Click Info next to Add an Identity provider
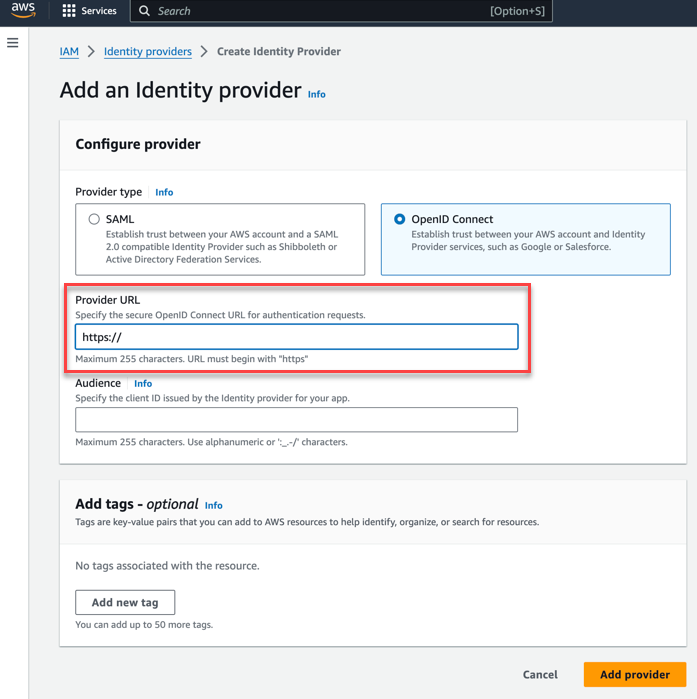Screen dimensions: 697x699 316,95
